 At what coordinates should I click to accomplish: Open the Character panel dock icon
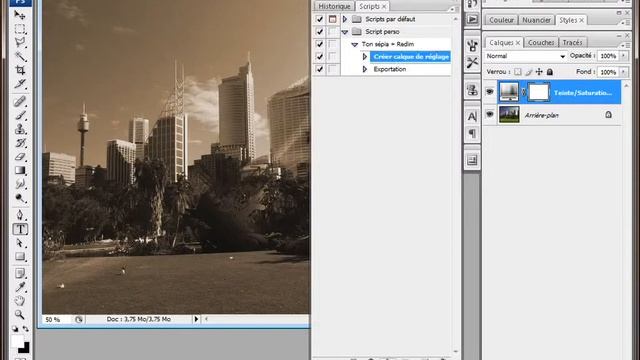pos(472,117)
